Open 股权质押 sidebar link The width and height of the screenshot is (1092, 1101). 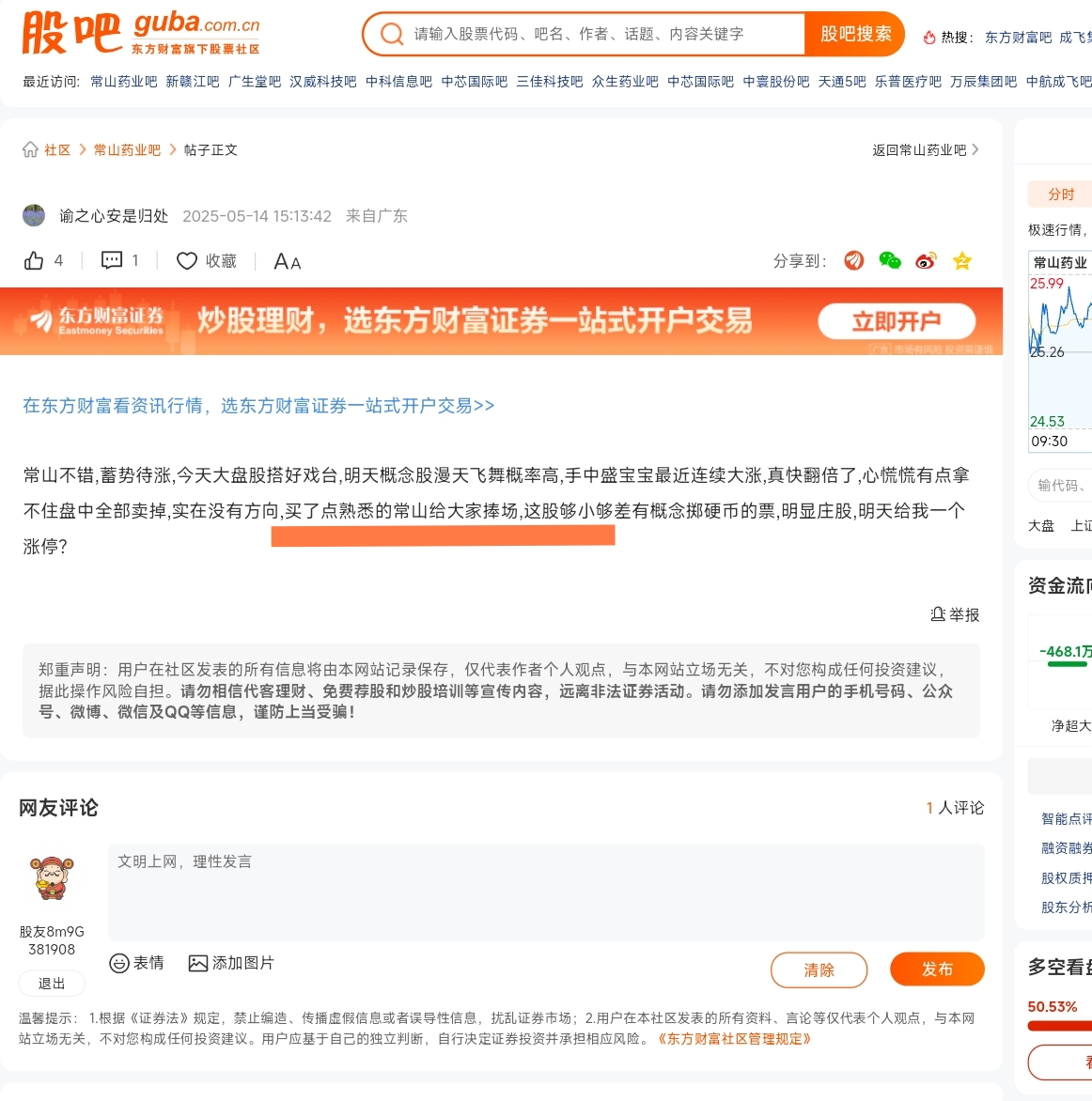point(1066,877)
